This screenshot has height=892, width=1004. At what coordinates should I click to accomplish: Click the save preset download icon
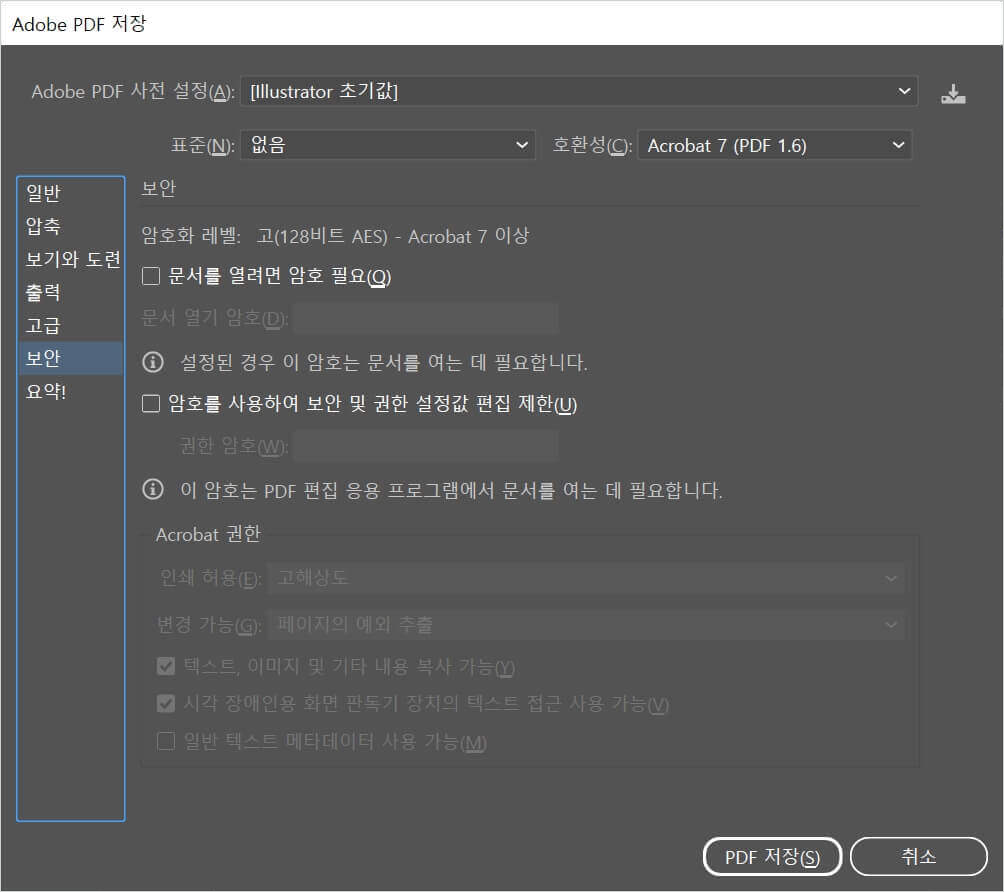pyautogui.click(x=953, y=93)
